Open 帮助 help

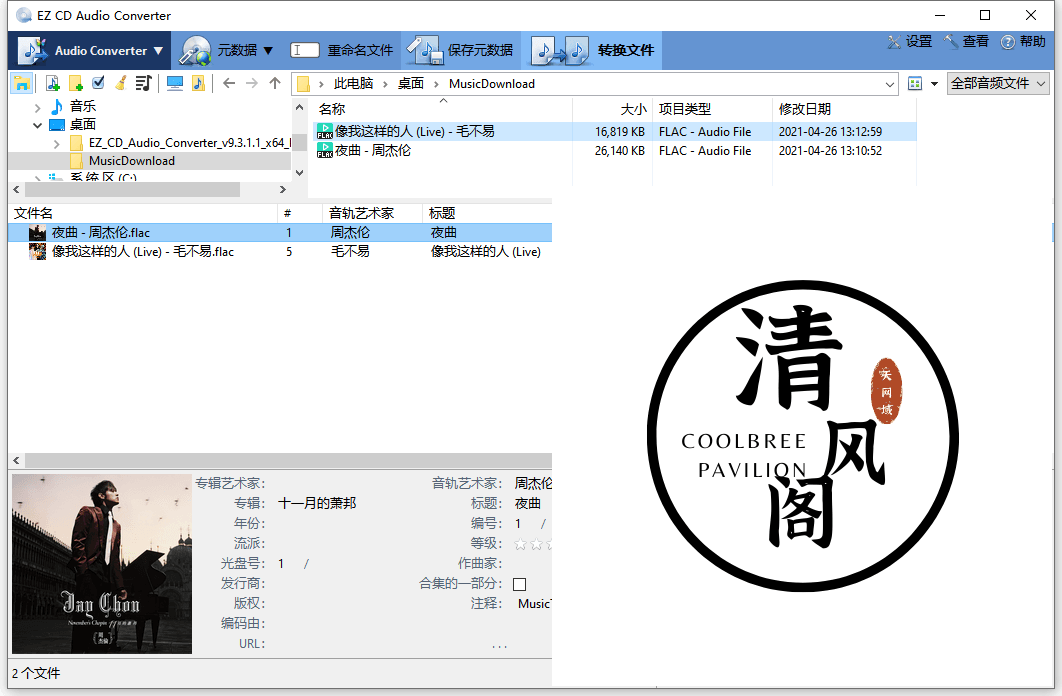click(x=1023, y=41)
